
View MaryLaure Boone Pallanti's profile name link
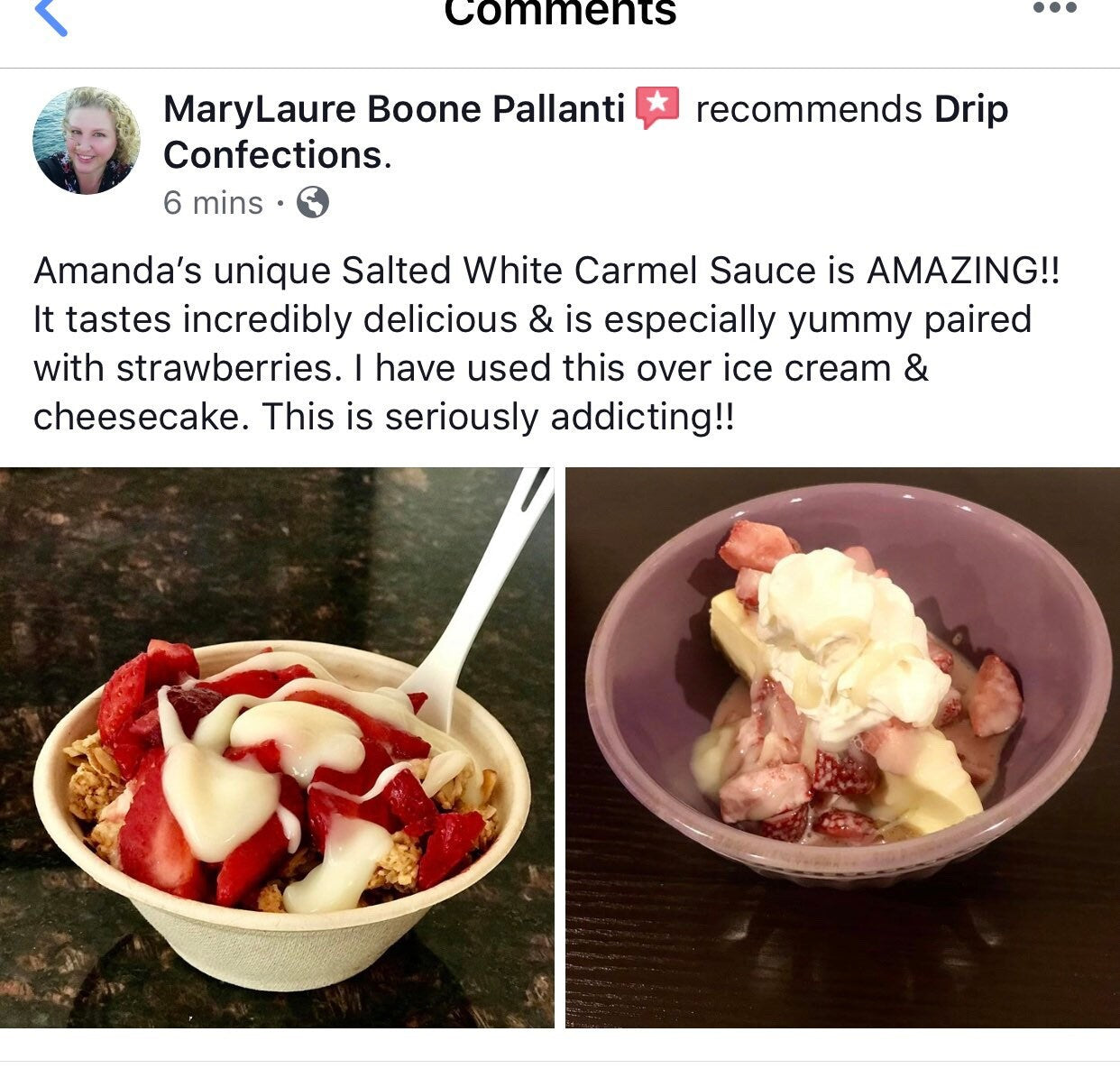click(x=394, y=109)
